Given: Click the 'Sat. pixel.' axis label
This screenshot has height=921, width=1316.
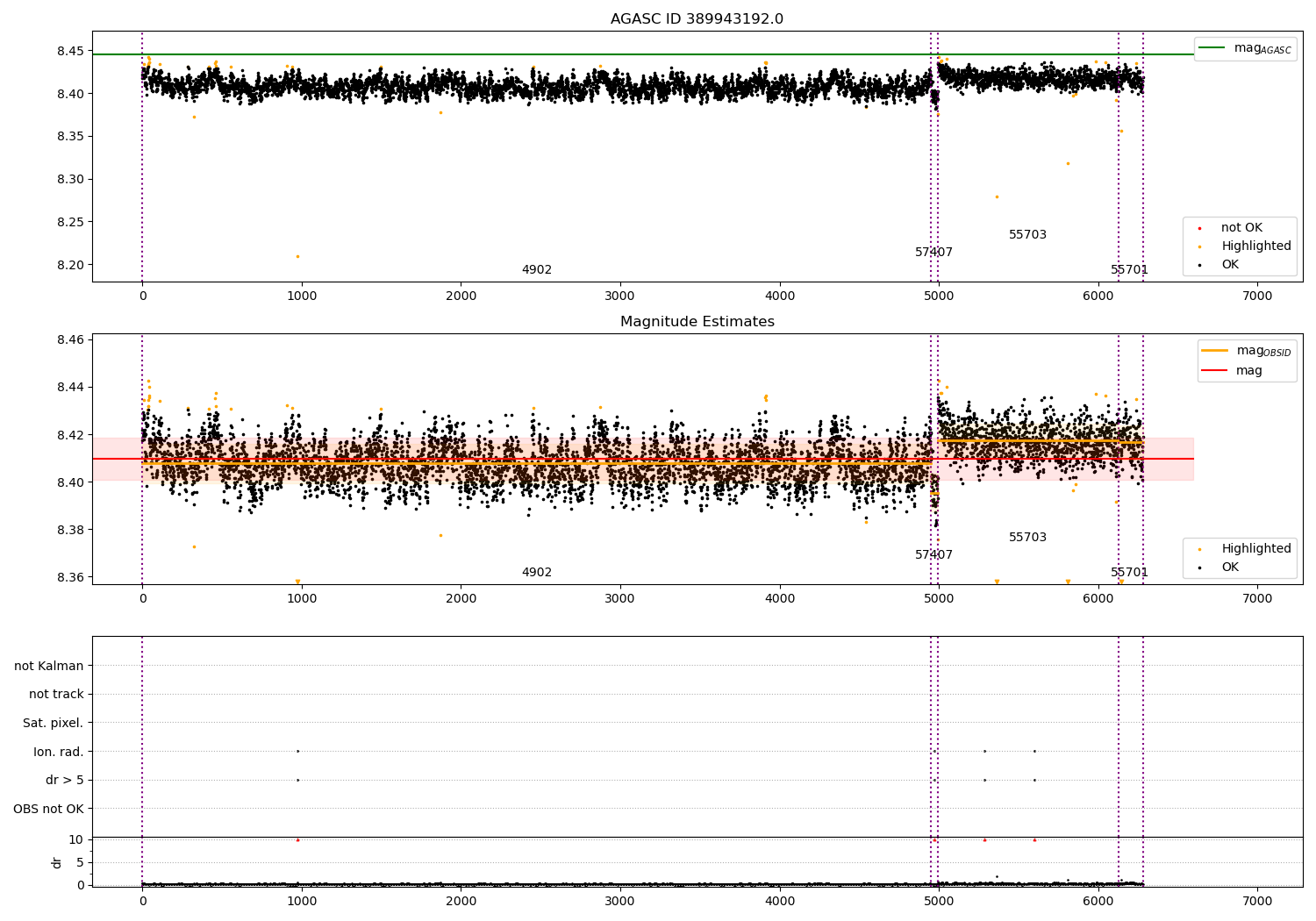Looking at the screenshot, I should tap(54, 724).
